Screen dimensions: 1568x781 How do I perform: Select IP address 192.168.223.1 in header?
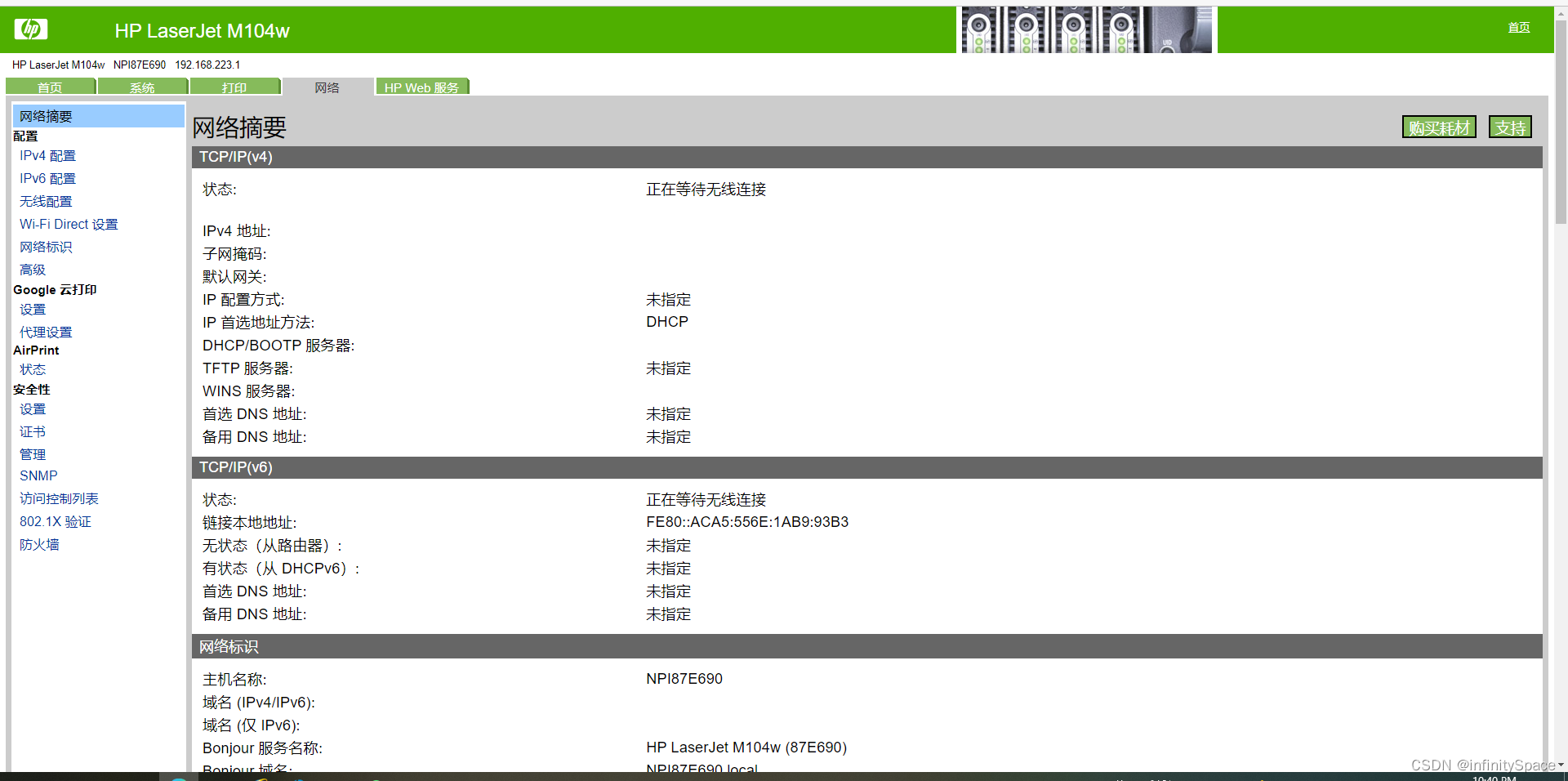[x=207, y=65]
